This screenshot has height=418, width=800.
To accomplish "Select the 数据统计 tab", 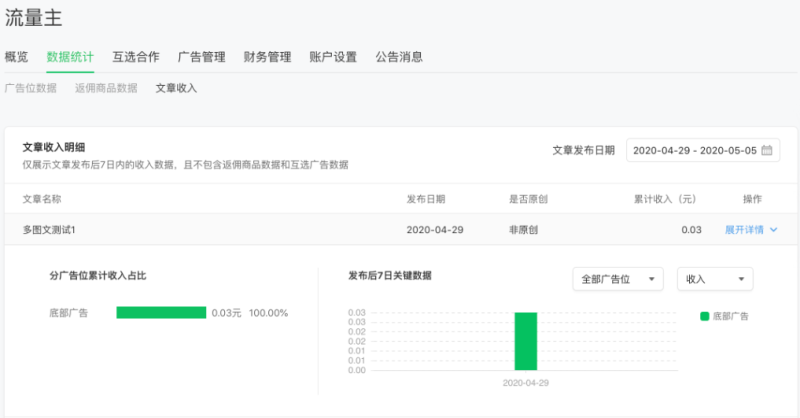I will [70, 57].
